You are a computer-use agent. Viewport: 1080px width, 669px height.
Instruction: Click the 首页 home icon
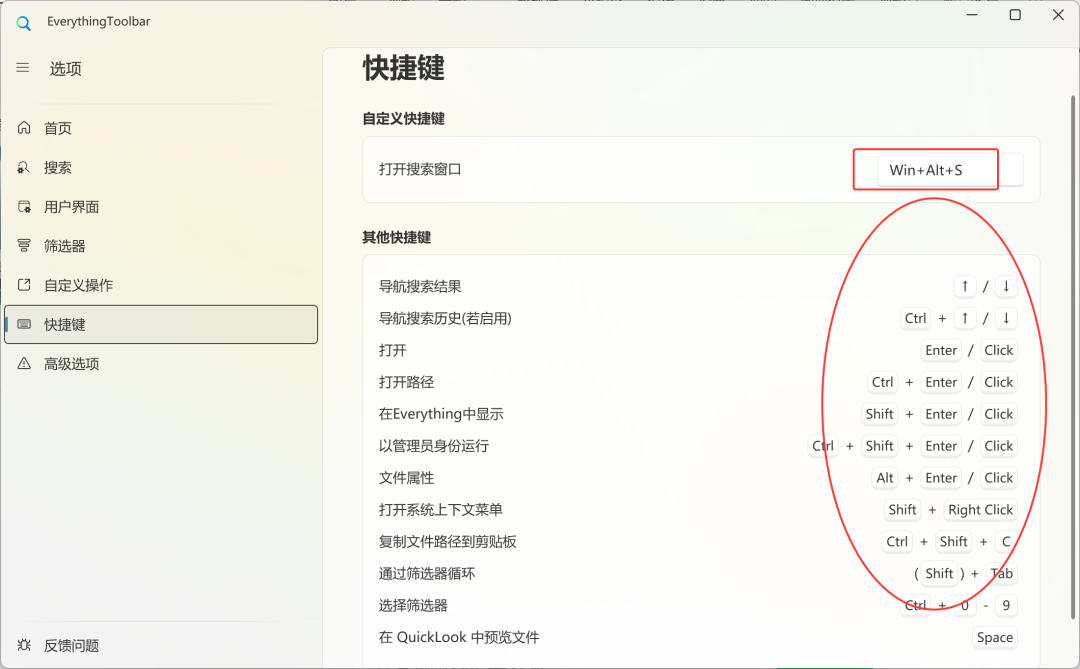point(24,128)
